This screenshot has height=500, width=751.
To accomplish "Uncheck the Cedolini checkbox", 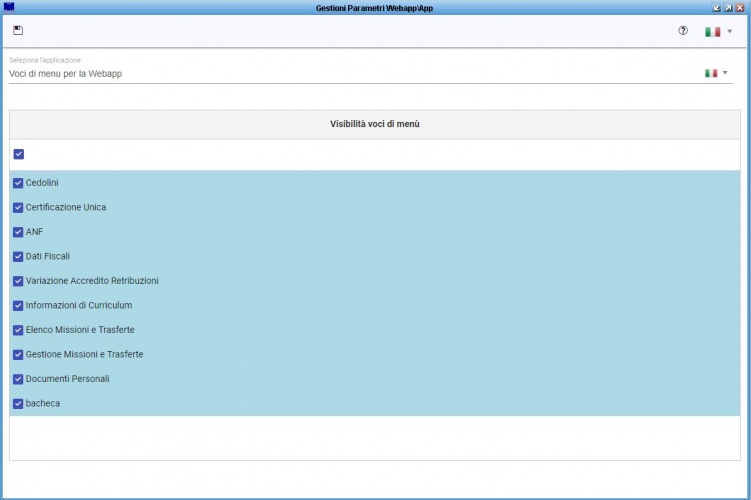I will point(18,183).
